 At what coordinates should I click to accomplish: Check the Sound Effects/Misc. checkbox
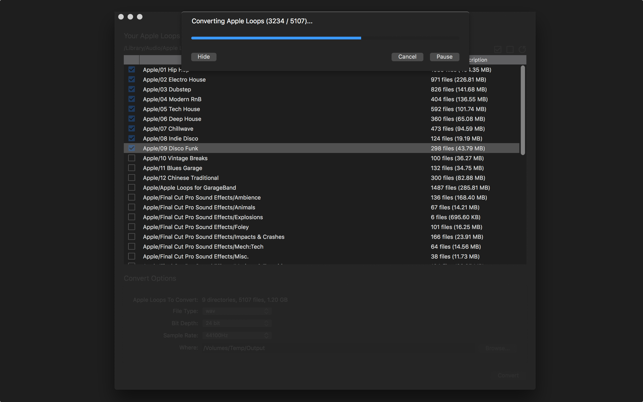[132, 256]
